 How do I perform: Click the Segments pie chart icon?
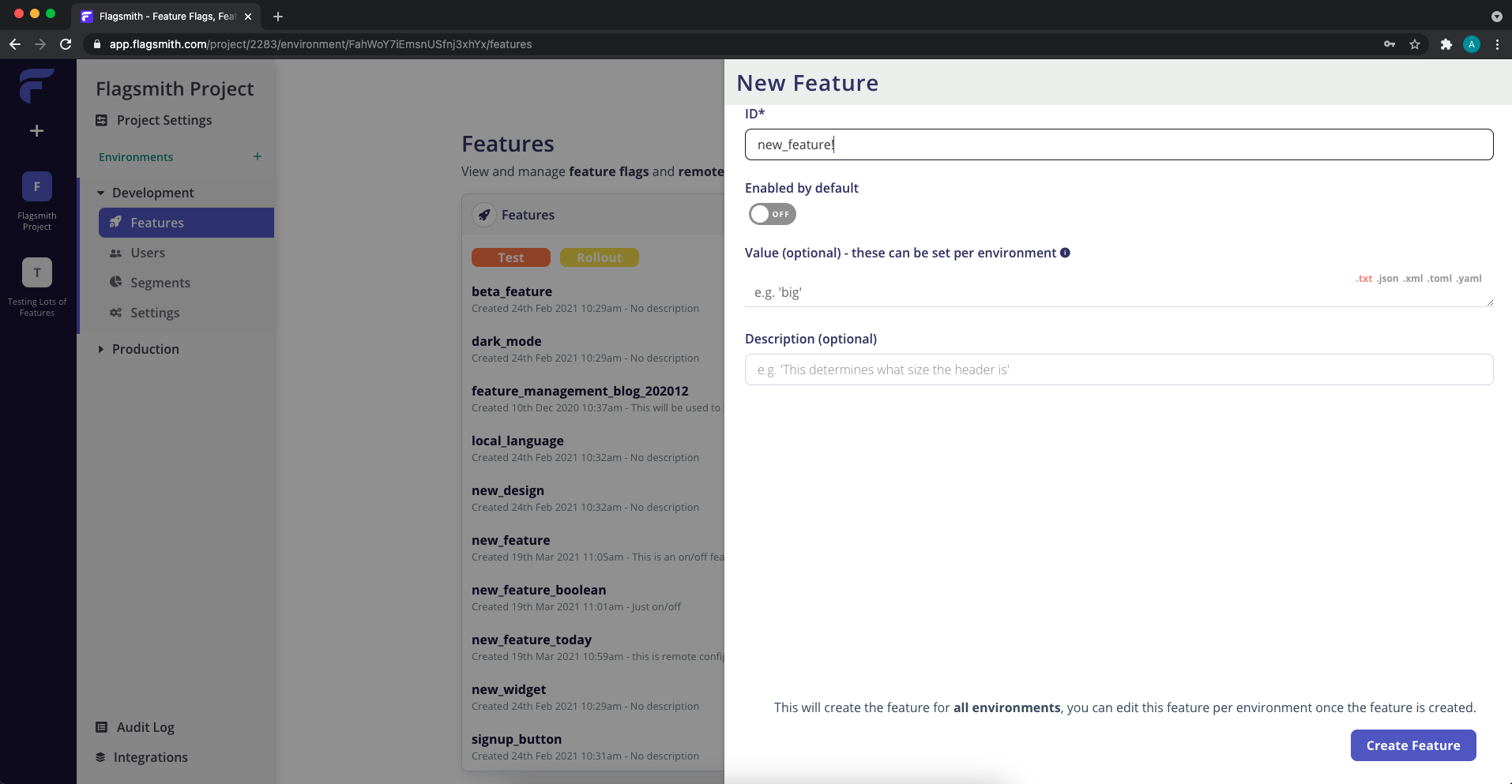pyautogui.click(x=115, y=282)
